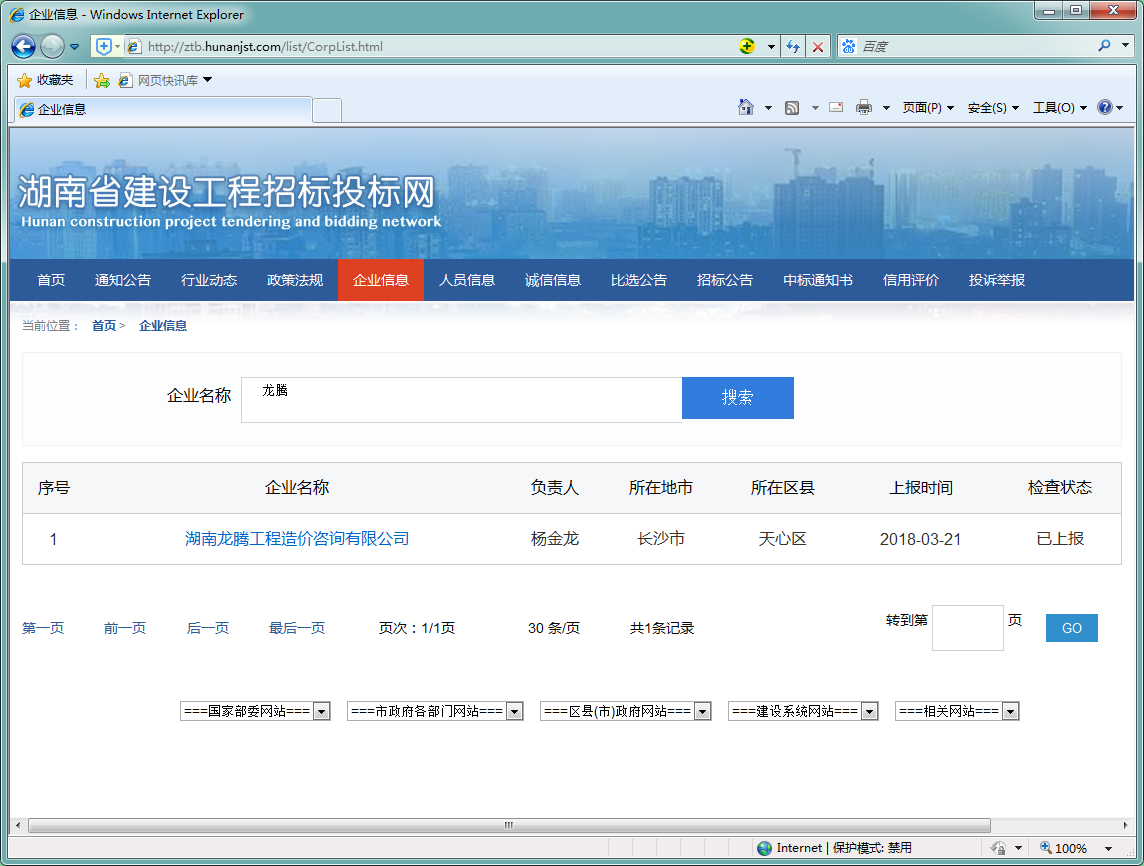Open the Help question mark icon
Viewport: 1144px width, 866px height.
(x=1104, y=108)
